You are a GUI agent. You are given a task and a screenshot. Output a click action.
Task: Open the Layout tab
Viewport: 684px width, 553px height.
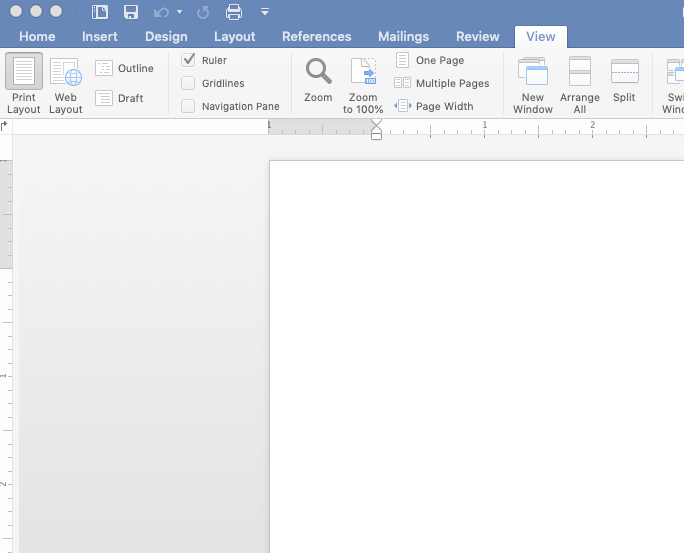235,37
